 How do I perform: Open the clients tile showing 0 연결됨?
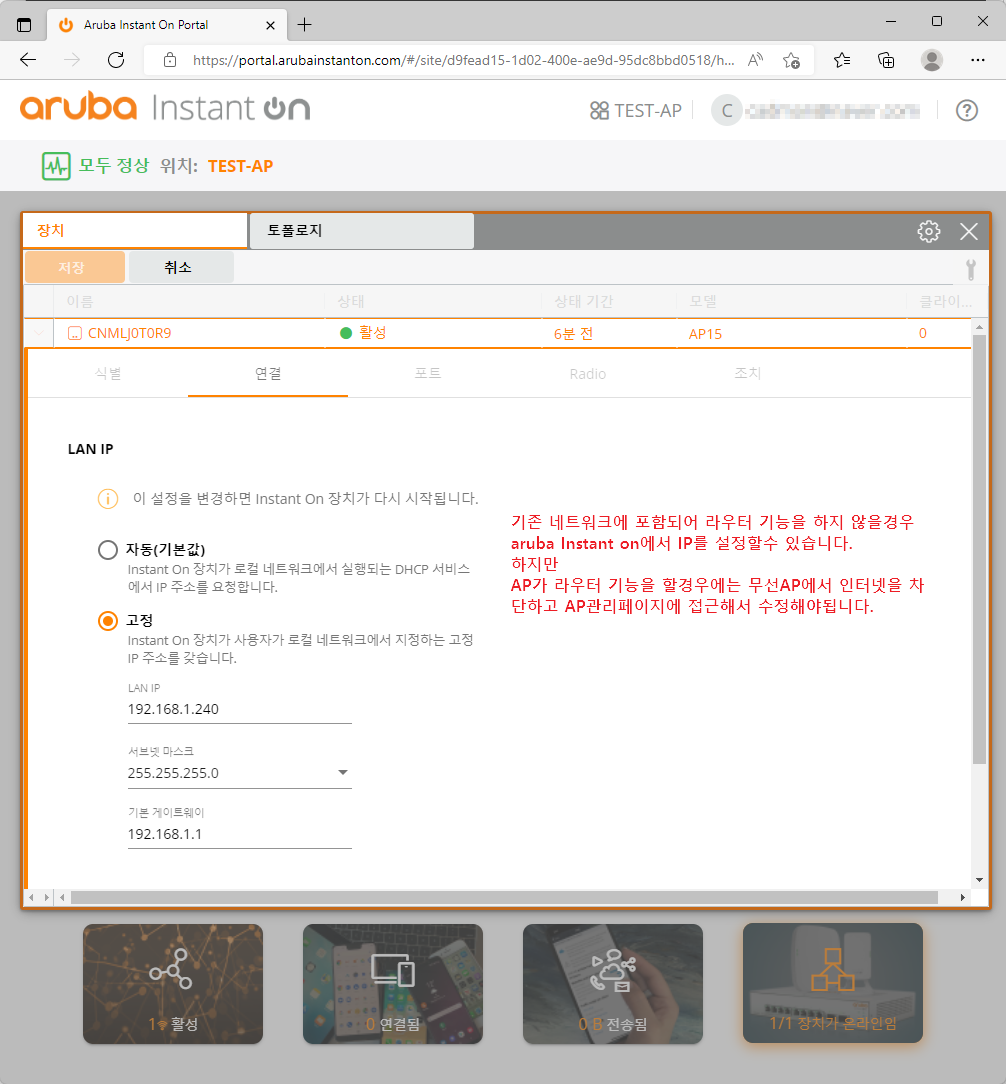[393, 984]
